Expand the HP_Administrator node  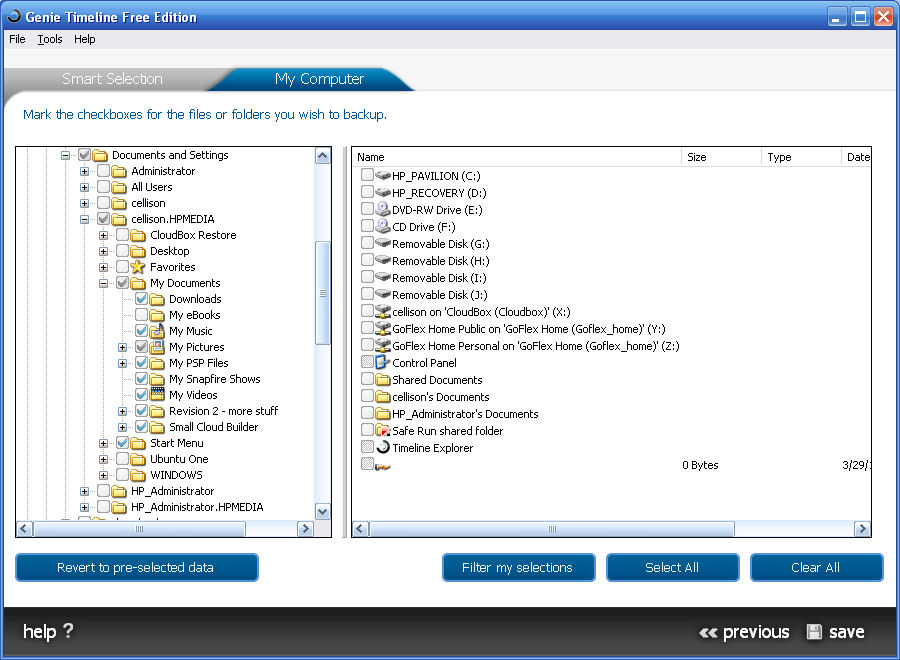(x=84, y=491)
